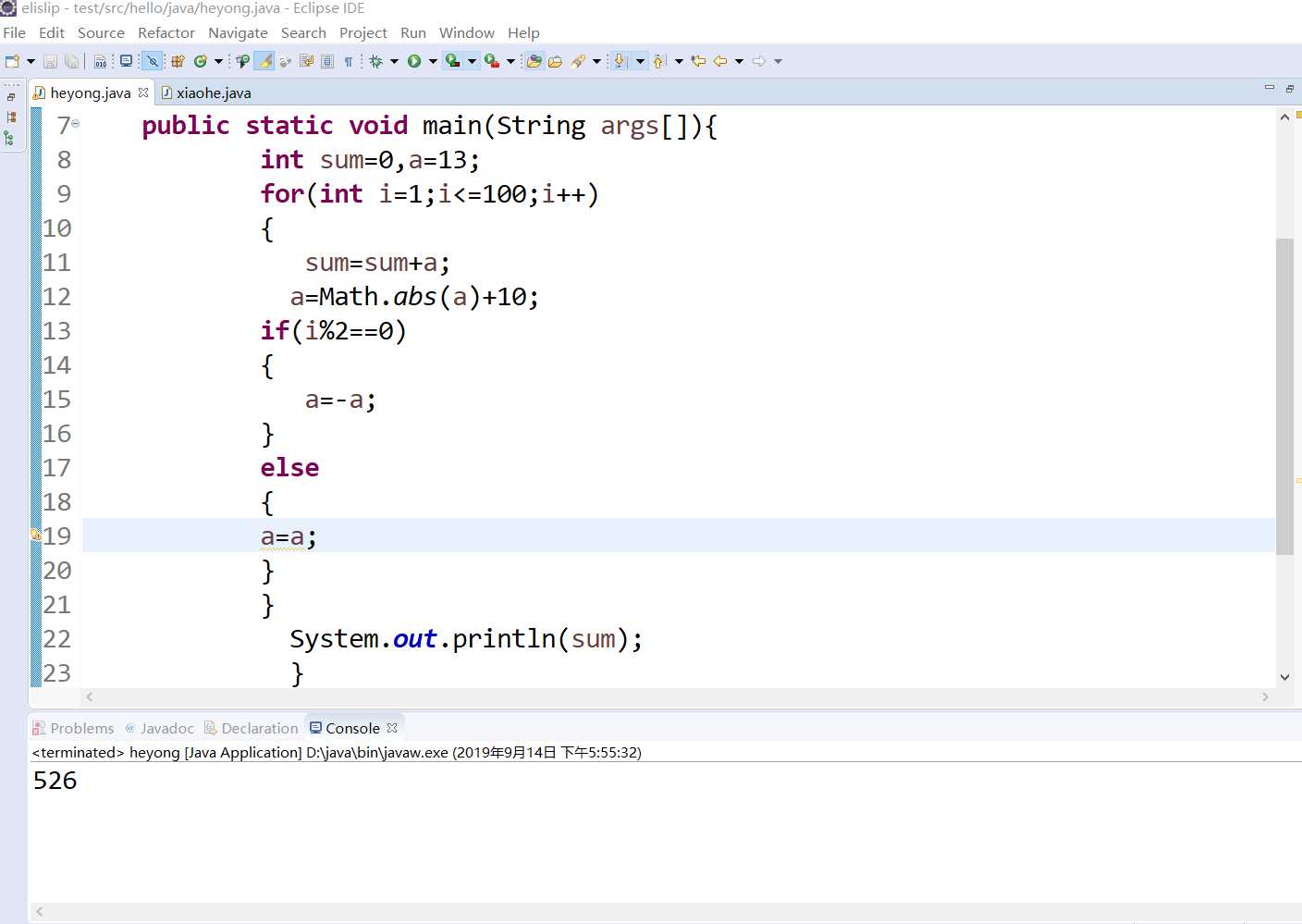Expand the Back history dropdown
The image size is (1302, 924).
739,61
